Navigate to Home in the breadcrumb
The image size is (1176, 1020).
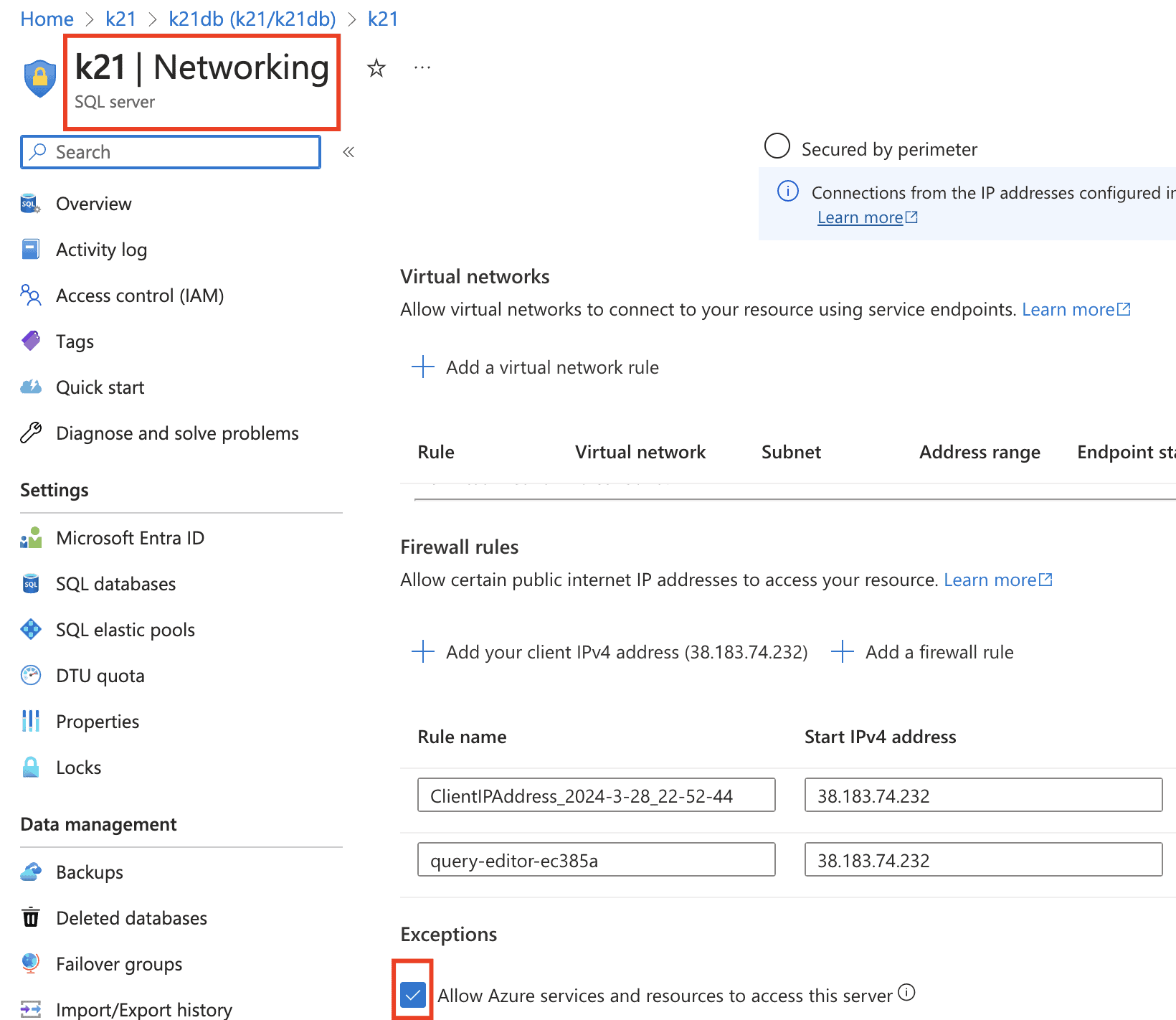point(47,19)
